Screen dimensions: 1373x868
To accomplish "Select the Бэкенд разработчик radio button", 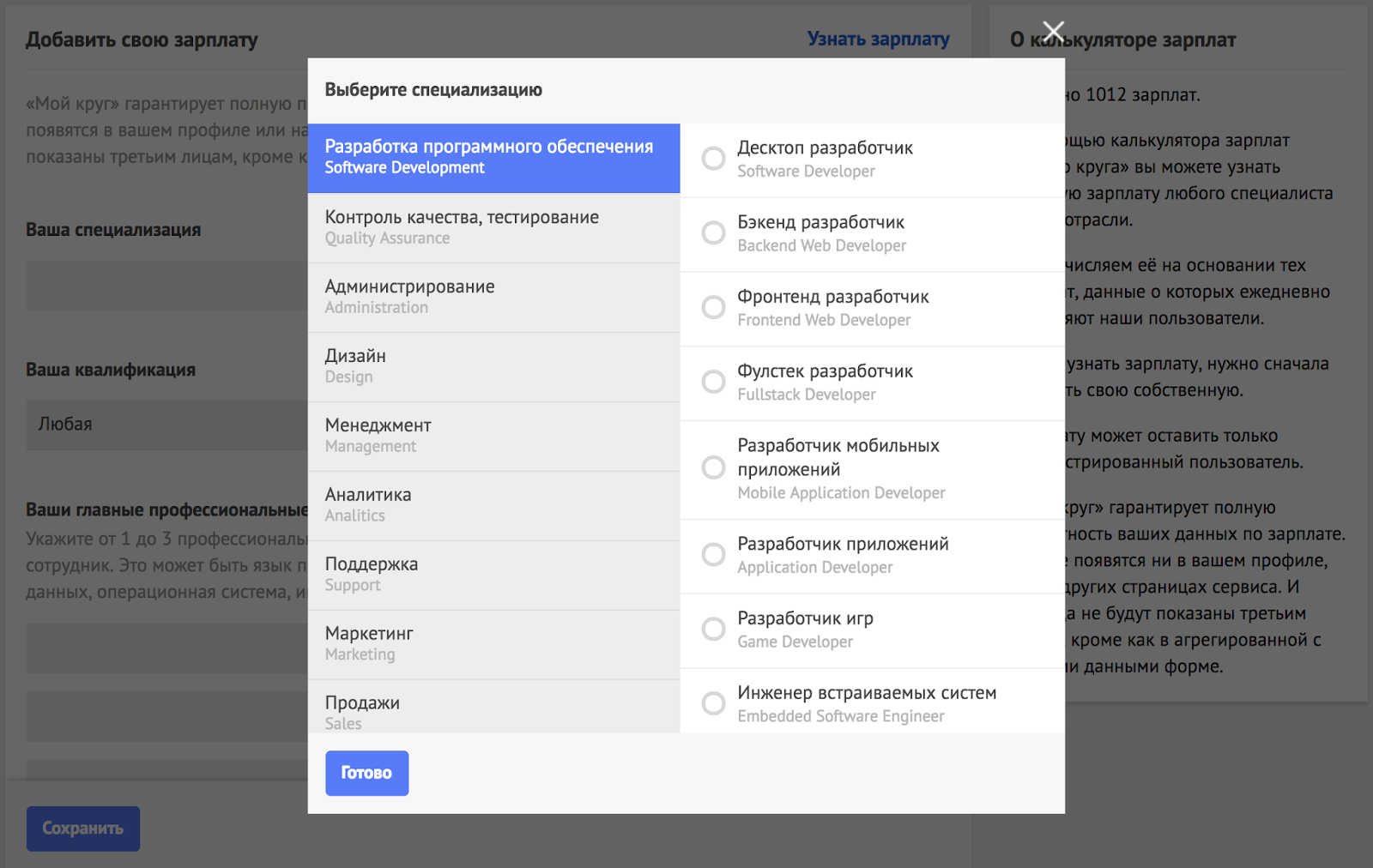I will pos(713,233).
